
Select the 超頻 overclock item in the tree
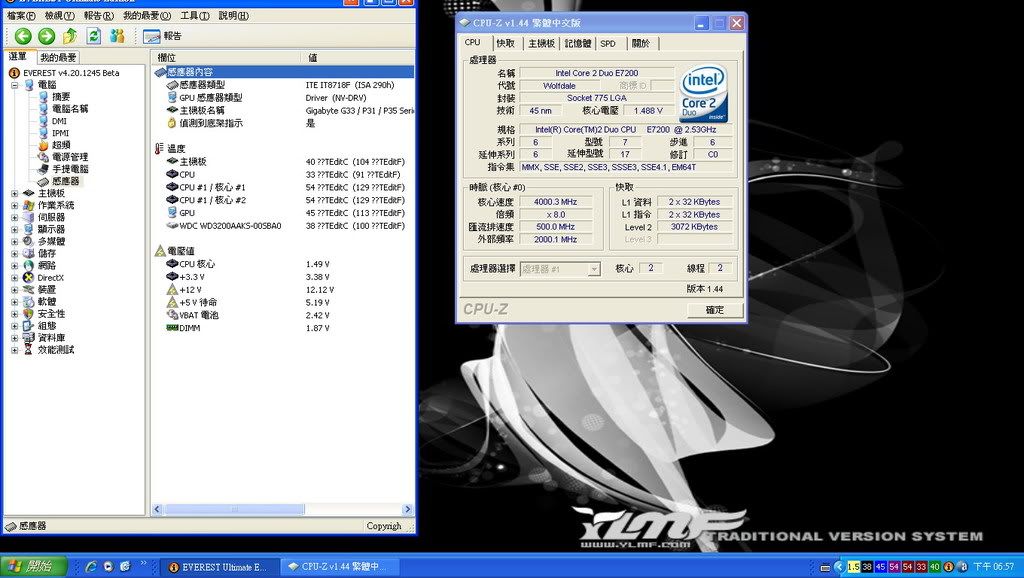pyautogui.click(x=61, y=145)
